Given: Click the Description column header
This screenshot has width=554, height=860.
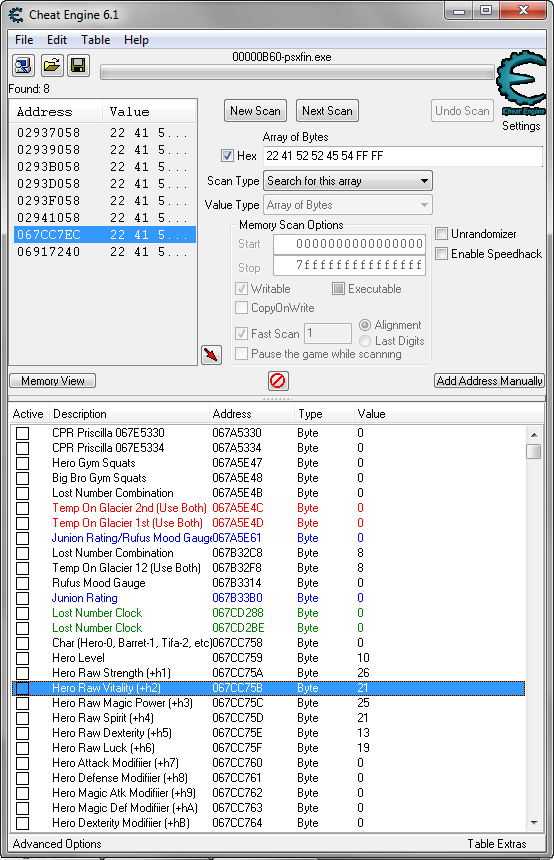Looking at the screenshot, I should click(129, 414).
